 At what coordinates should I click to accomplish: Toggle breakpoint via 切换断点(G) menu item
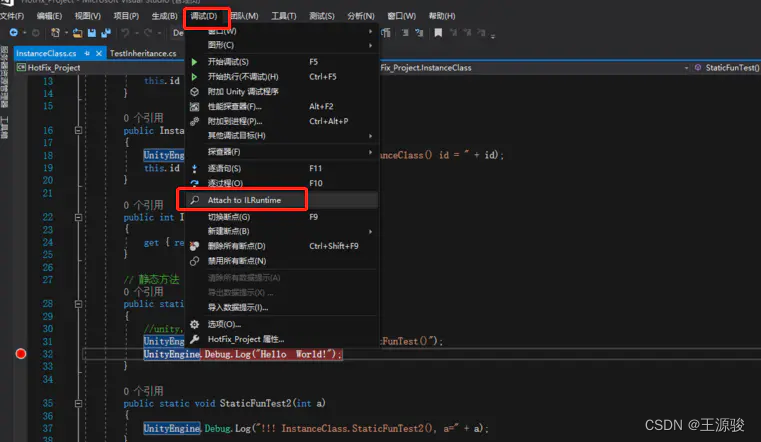(x=228, y=216)
